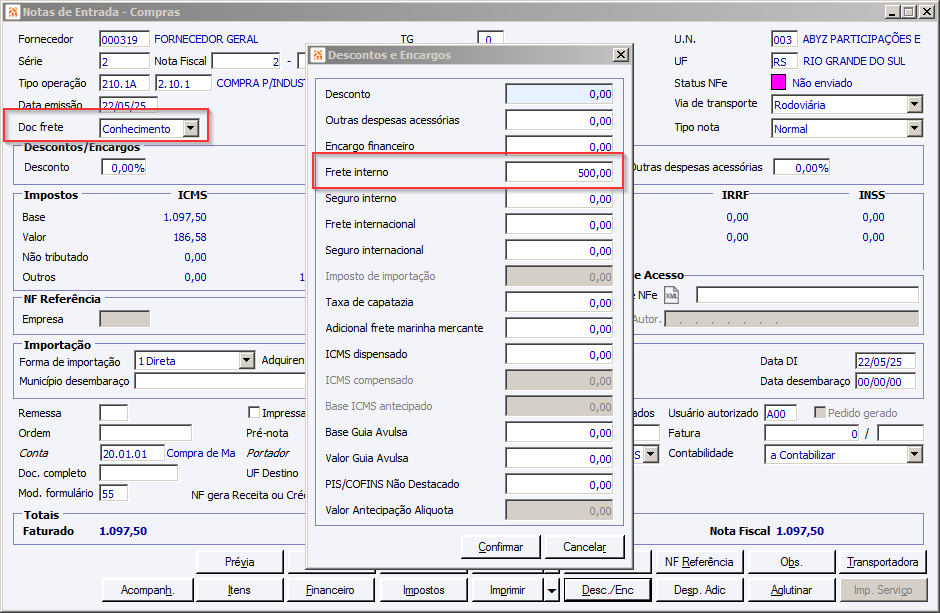Click the Frete internacional field
The width and height of the screenshot is (940, 613).
pos(559,224)
